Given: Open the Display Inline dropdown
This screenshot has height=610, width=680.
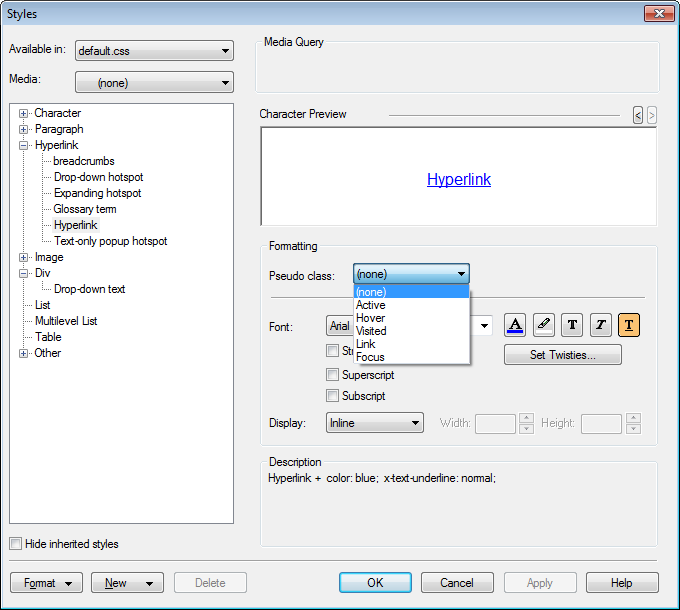Looking at the screenshot, I should coord(375,424).
